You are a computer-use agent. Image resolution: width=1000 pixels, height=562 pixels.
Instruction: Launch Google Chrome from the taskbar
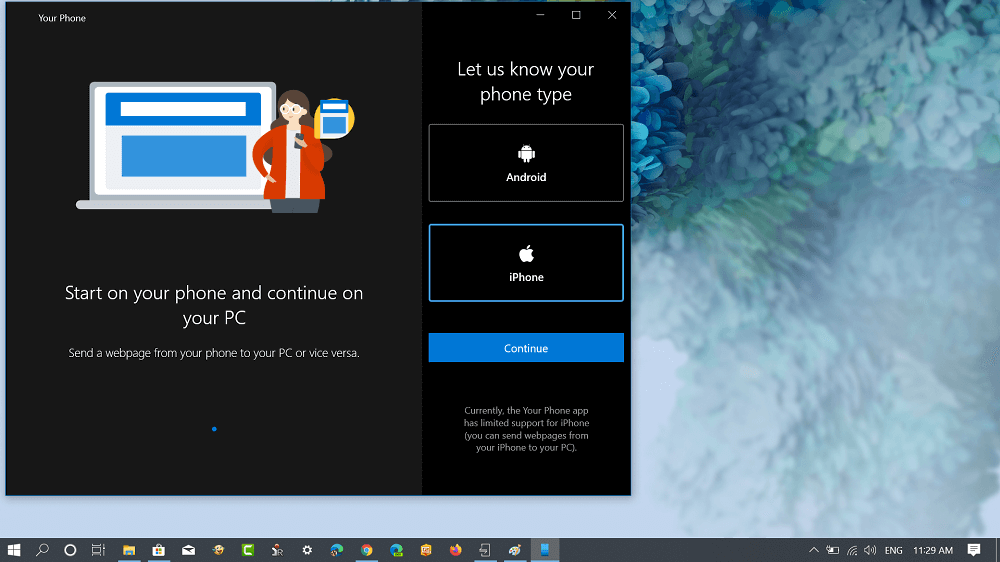(367, 550)
